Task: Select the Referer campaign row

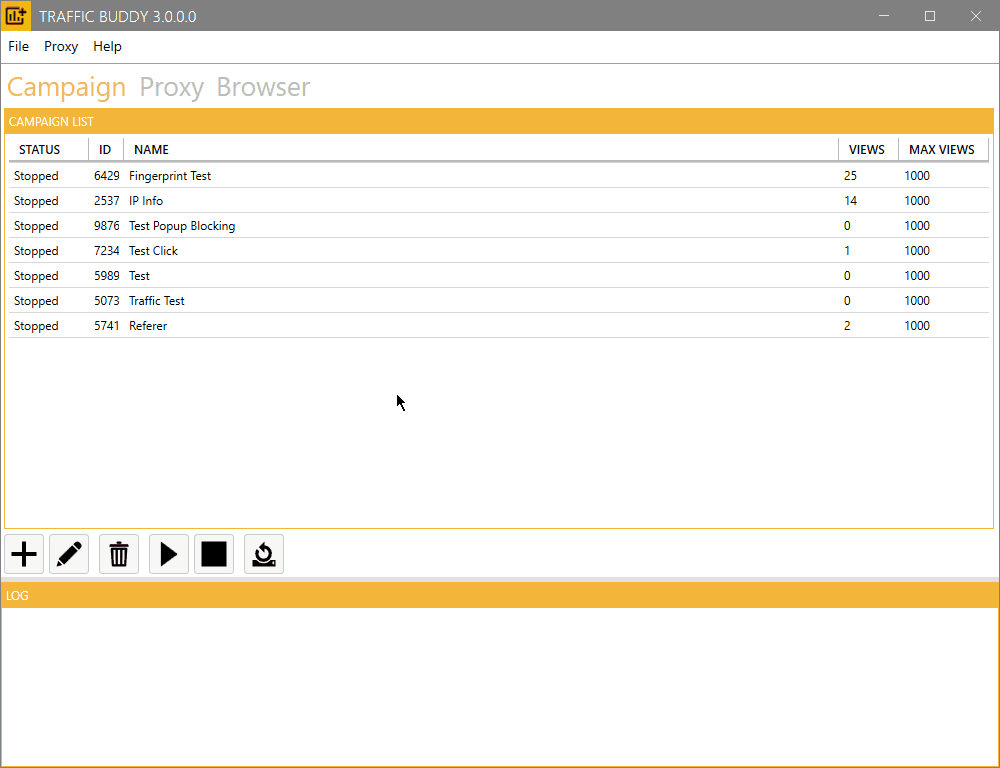Action: [148, 326]
